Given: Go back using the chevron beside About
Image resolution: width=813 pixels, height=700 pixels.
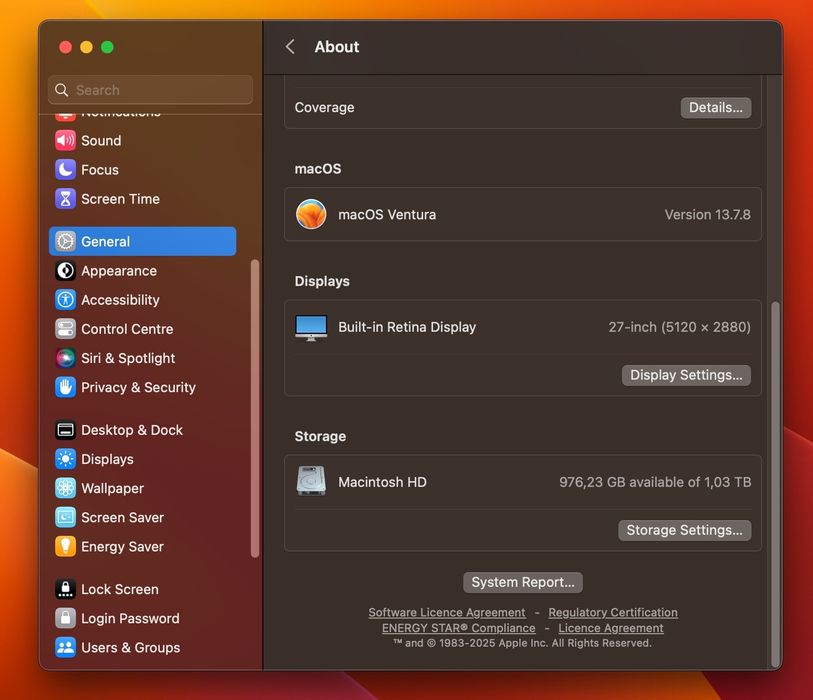Looking at the screenshot, I should (290, 47).
